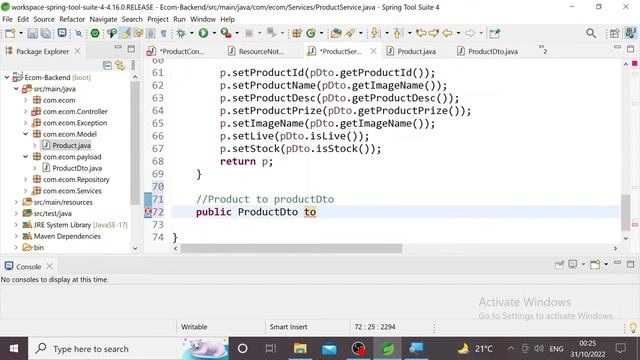640x360 pixels.
Task: Click the Run with Coverage icon
Action: pos(226,33)
